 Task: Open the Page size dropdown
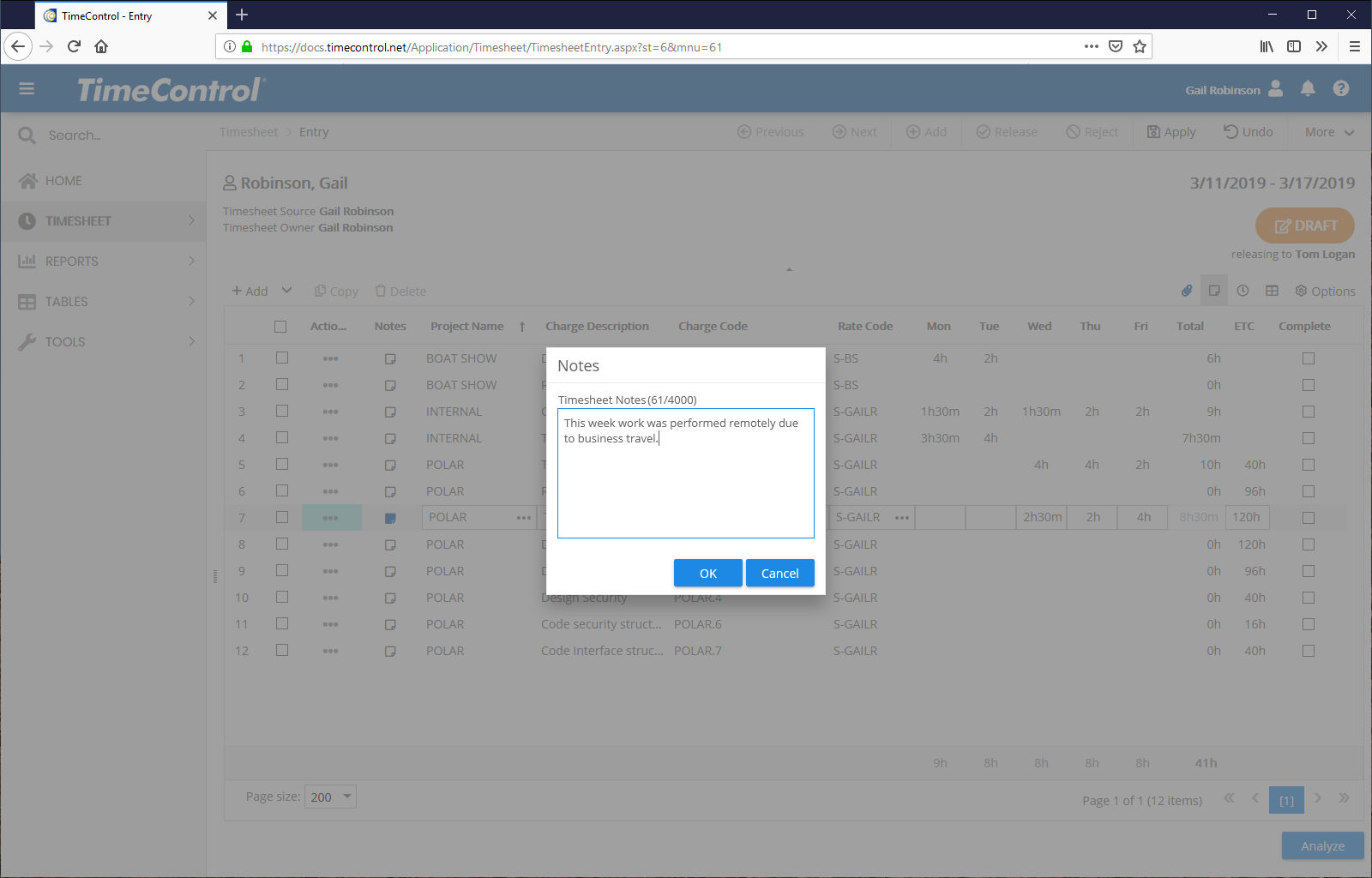click(330, 797)
